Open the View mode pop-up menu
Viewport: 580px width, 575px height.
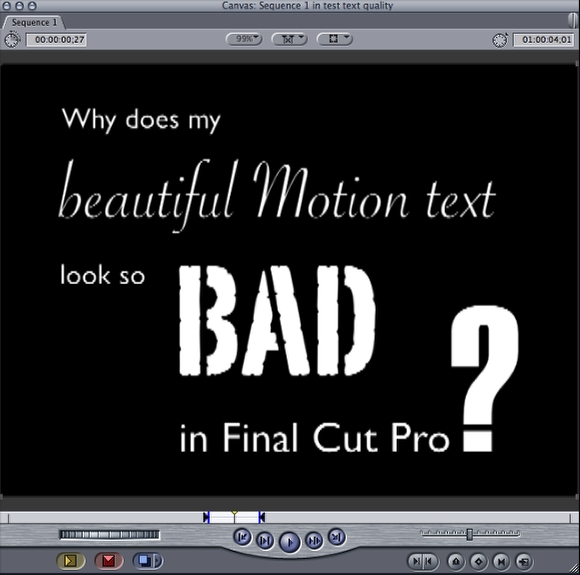[335, 39]
